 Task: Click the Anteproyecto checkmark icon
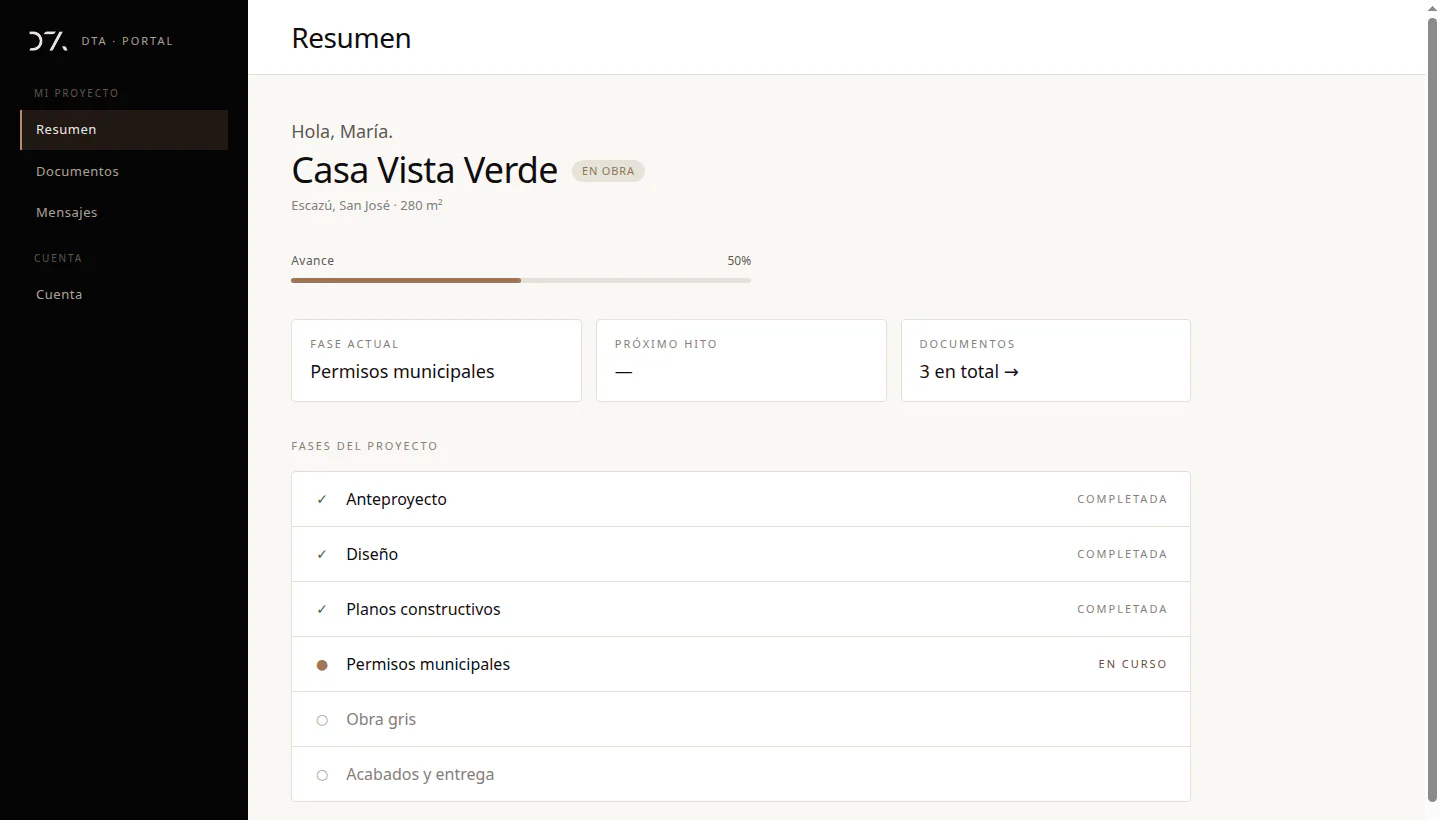coord(322,499)
